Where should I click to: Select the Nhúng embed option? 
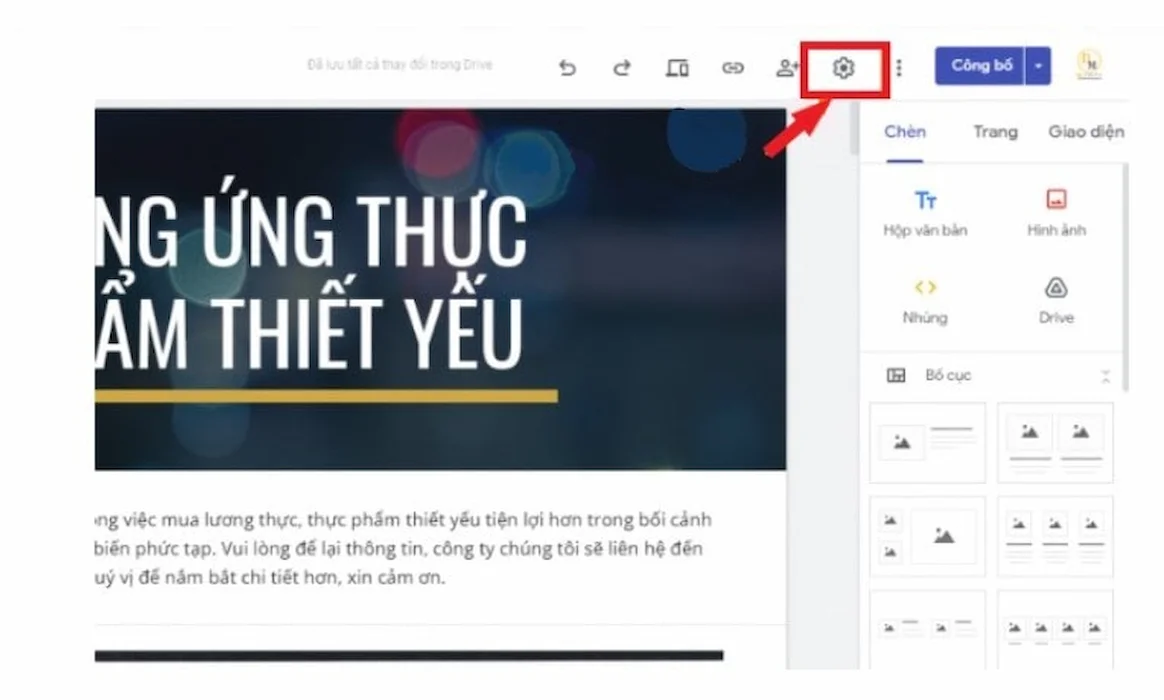coord(925,301)
